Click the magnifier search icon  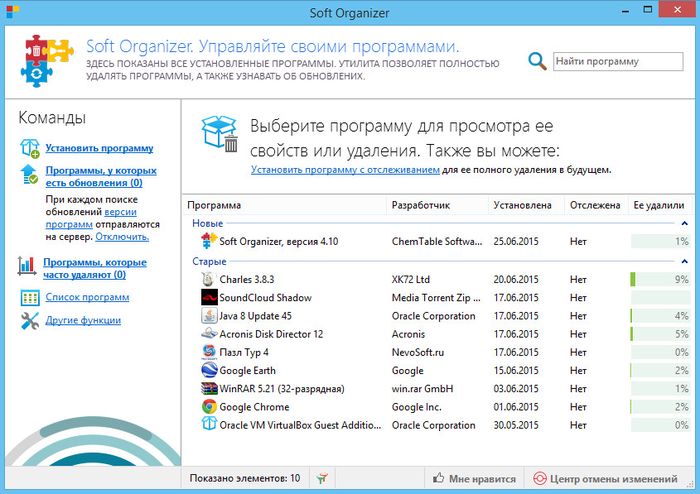pos(538,61)
